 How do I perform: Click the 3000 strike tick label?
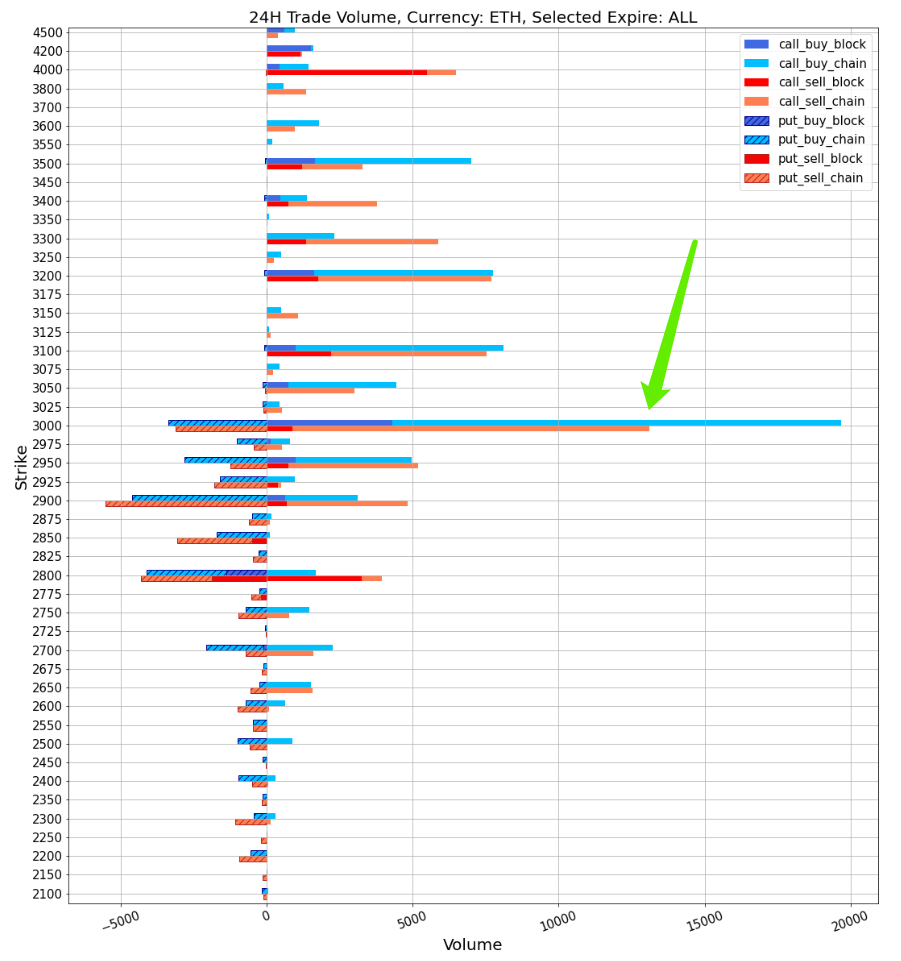(x=47, y=426)
